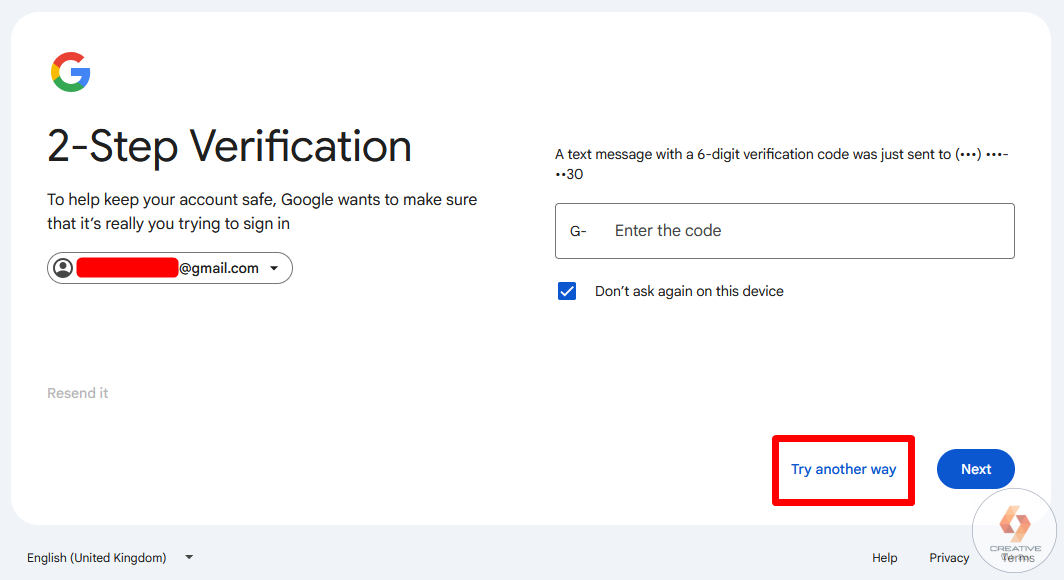This screenshot has height=580, width=1064.
Task: Click the "G-" prefix in code field
Action: pos(577,231)
